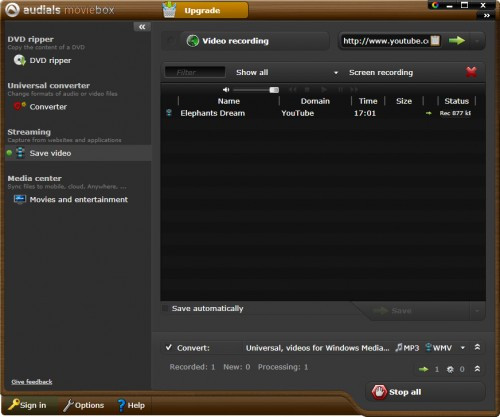
Task: Sort list by Name column
Action: tap(229, 101)
